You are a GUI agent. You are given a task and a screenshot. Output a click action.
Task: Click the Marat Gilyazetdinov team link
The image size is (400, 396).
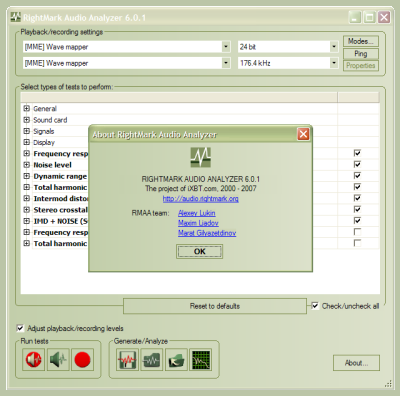pos(207,233)
